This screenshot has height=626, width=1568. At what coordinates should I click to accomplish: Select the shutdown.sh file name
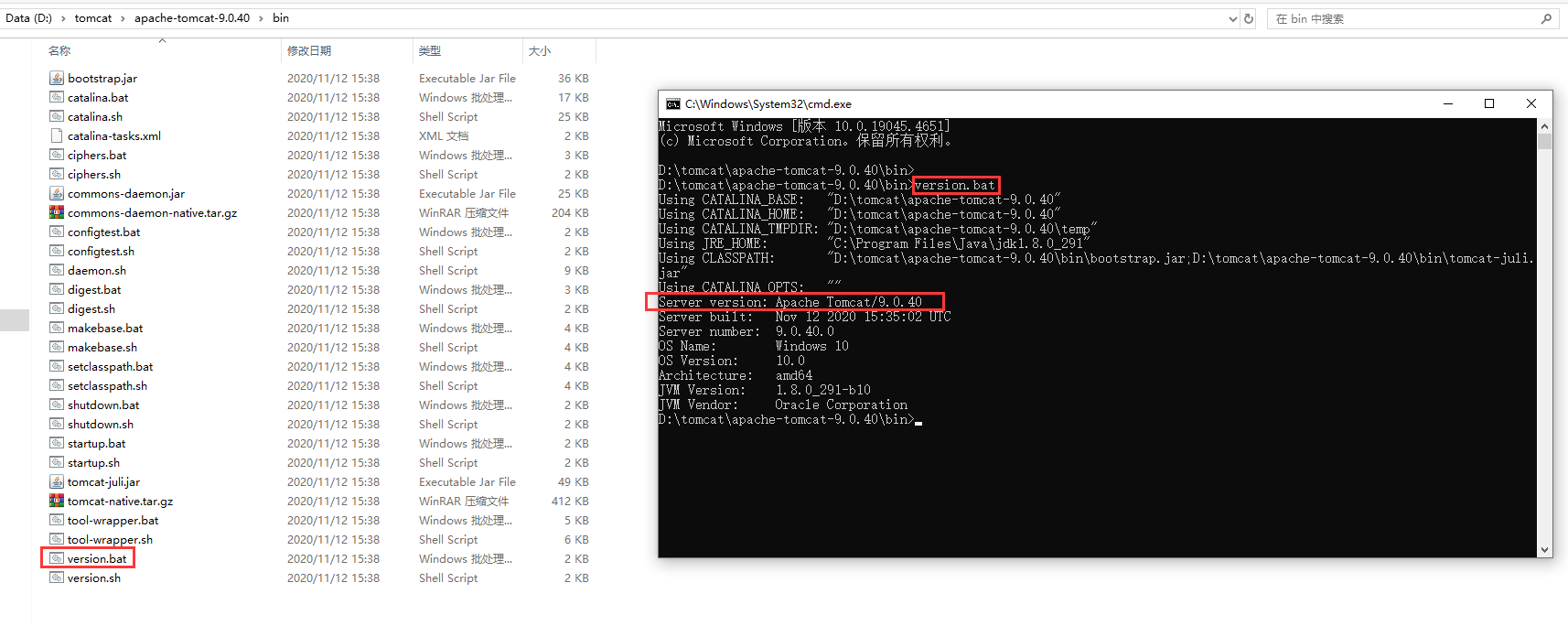(x=101, y=425)
